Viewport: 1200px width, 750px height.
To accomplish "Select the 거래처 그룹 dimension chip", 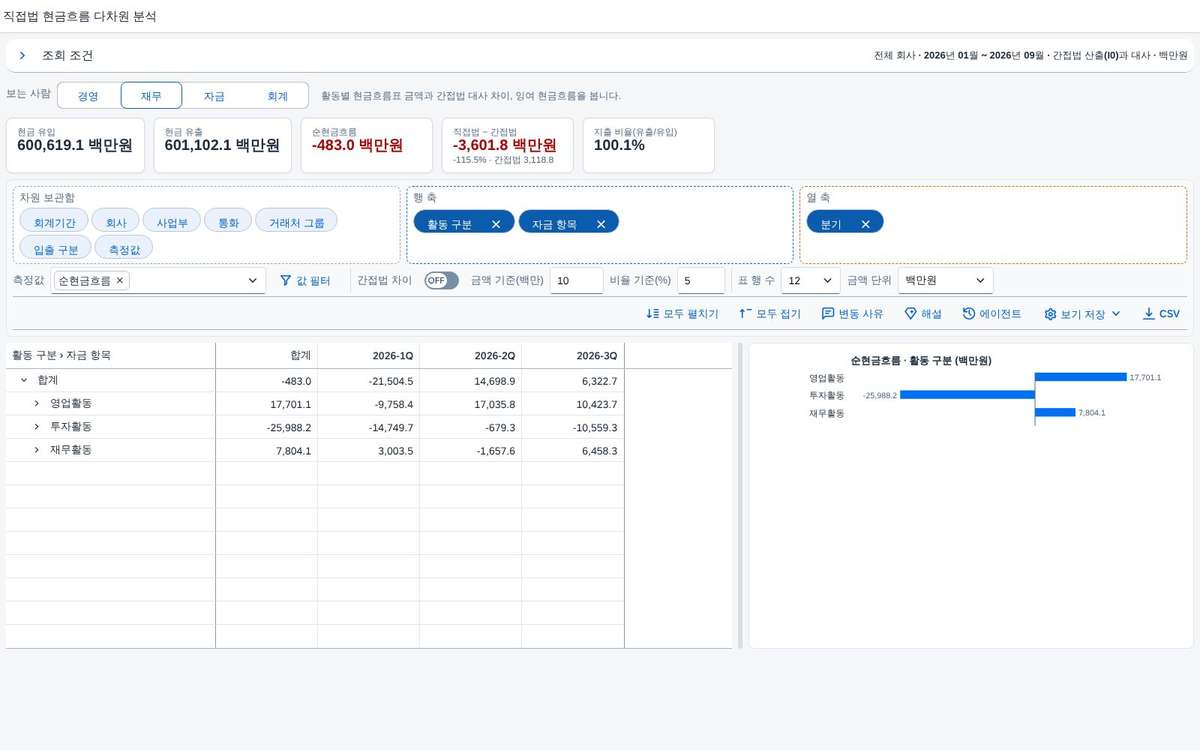I will [x=296, y=222].
